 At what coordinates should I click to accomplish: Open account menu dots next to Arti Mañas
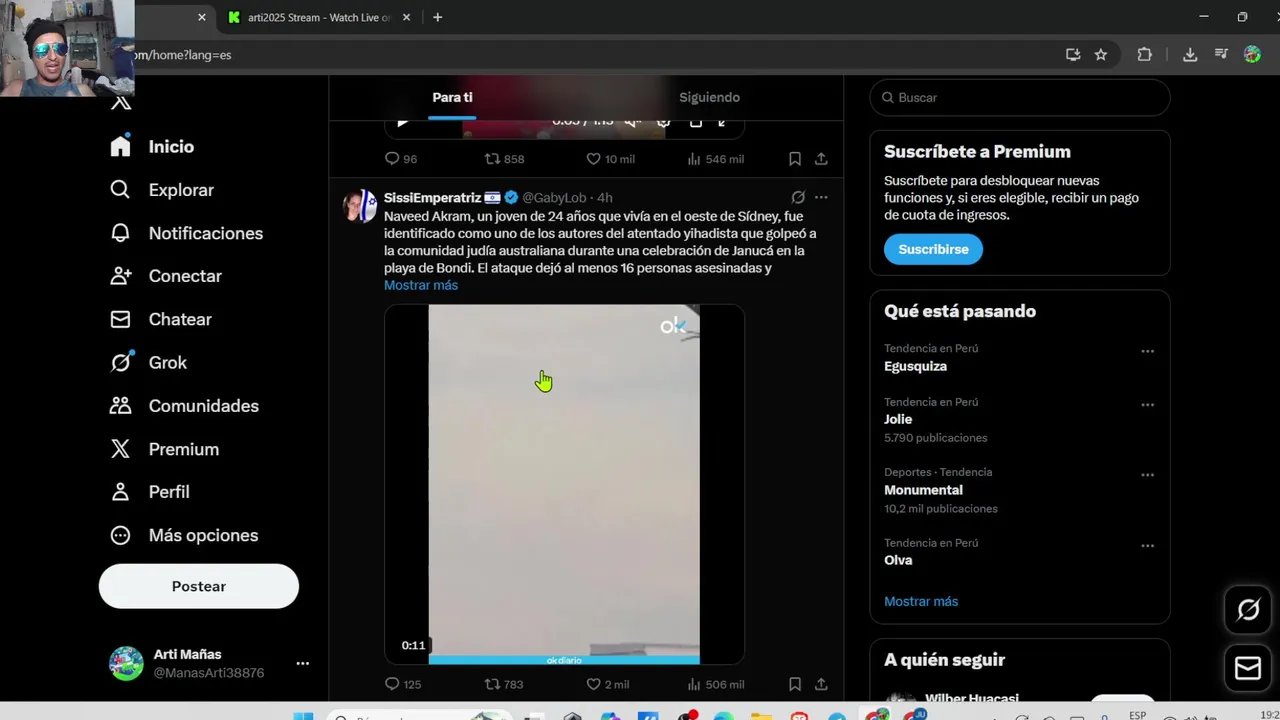[303, 663]
